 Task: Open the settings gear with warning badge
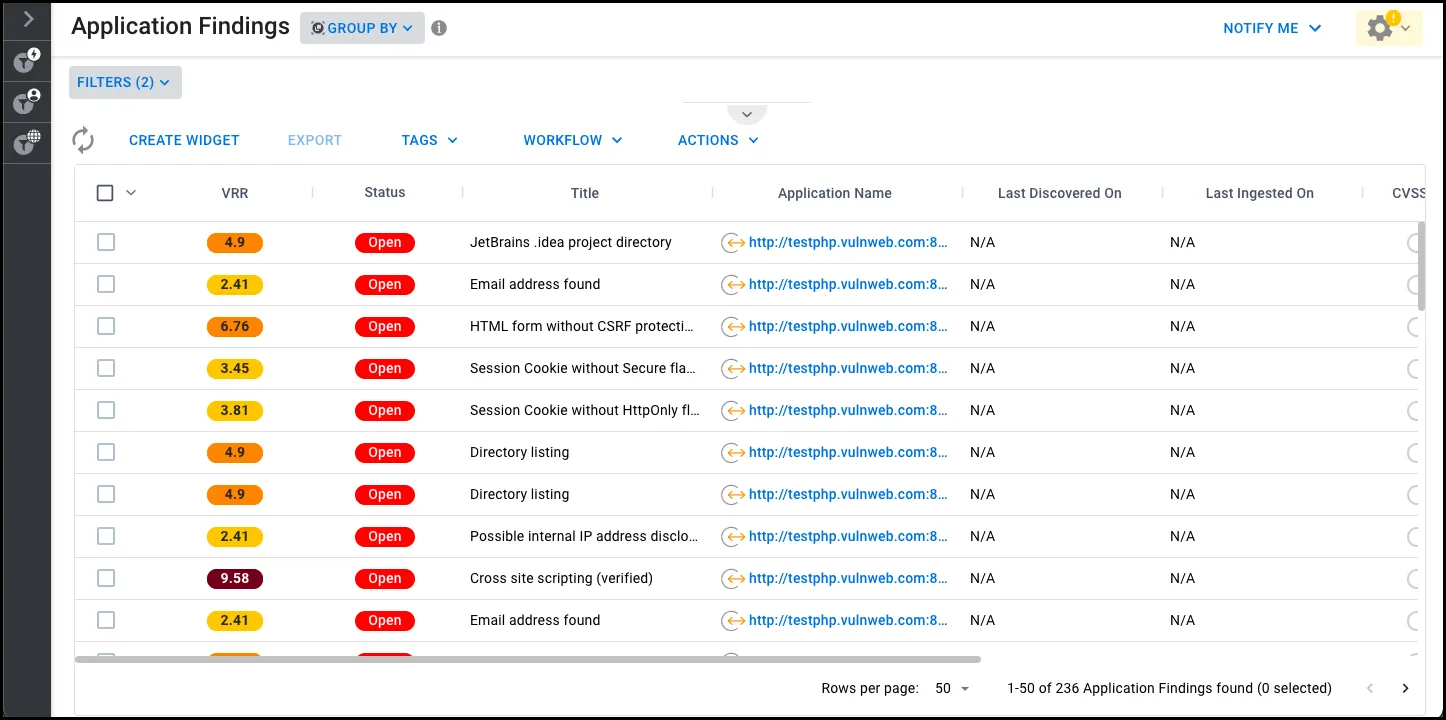click(x=1389, y=28)
